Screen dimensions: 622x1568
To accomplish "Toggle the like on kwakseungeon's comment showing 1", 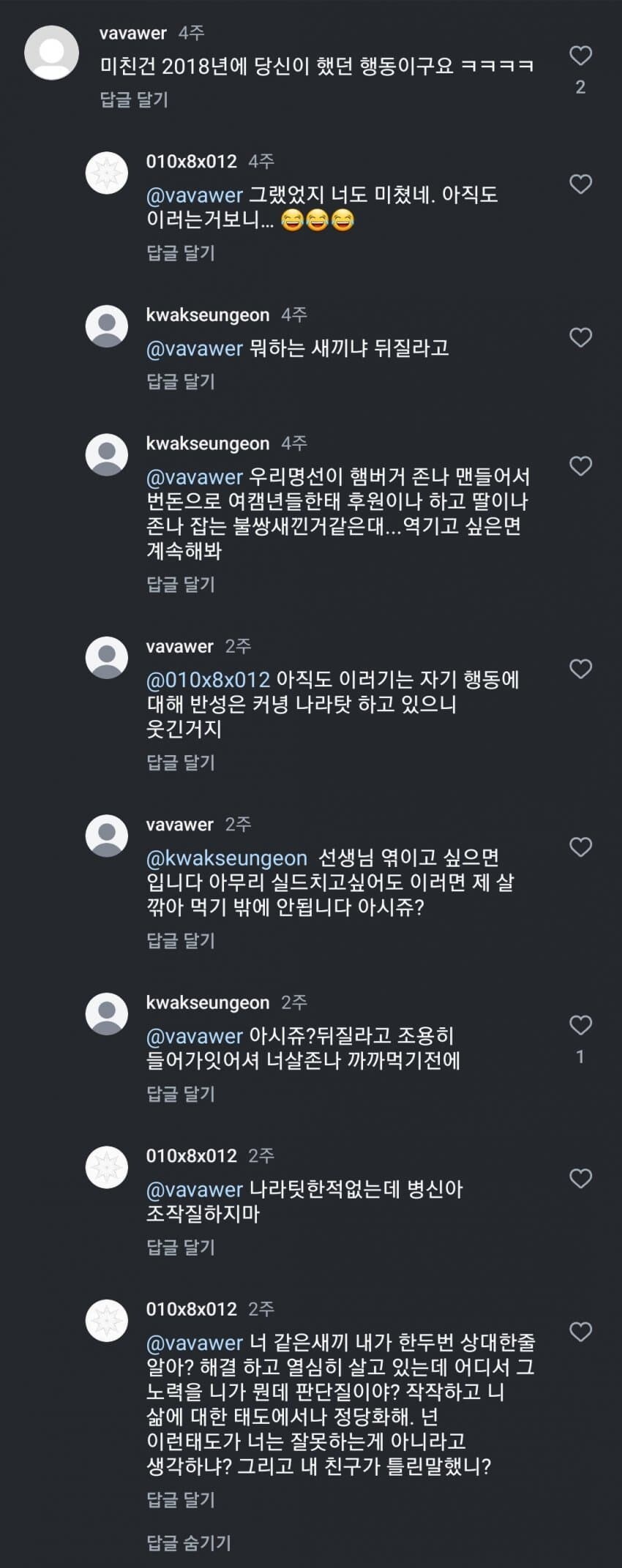I will 581,1026.
